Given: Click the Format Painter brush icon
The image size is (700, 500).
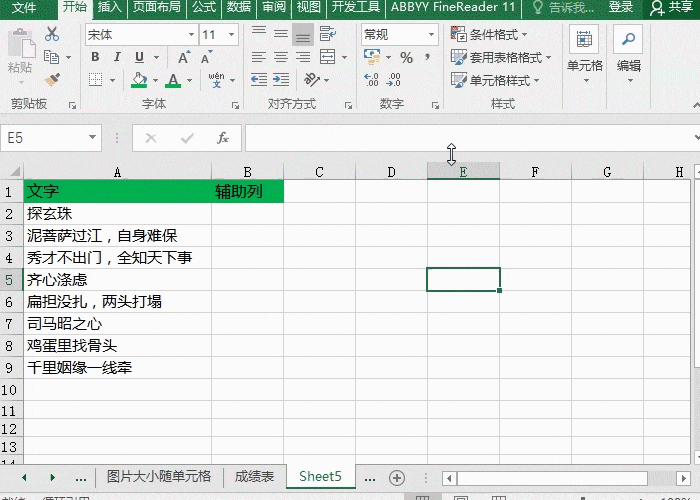Looking at the screenshot, I should point(52,79).
